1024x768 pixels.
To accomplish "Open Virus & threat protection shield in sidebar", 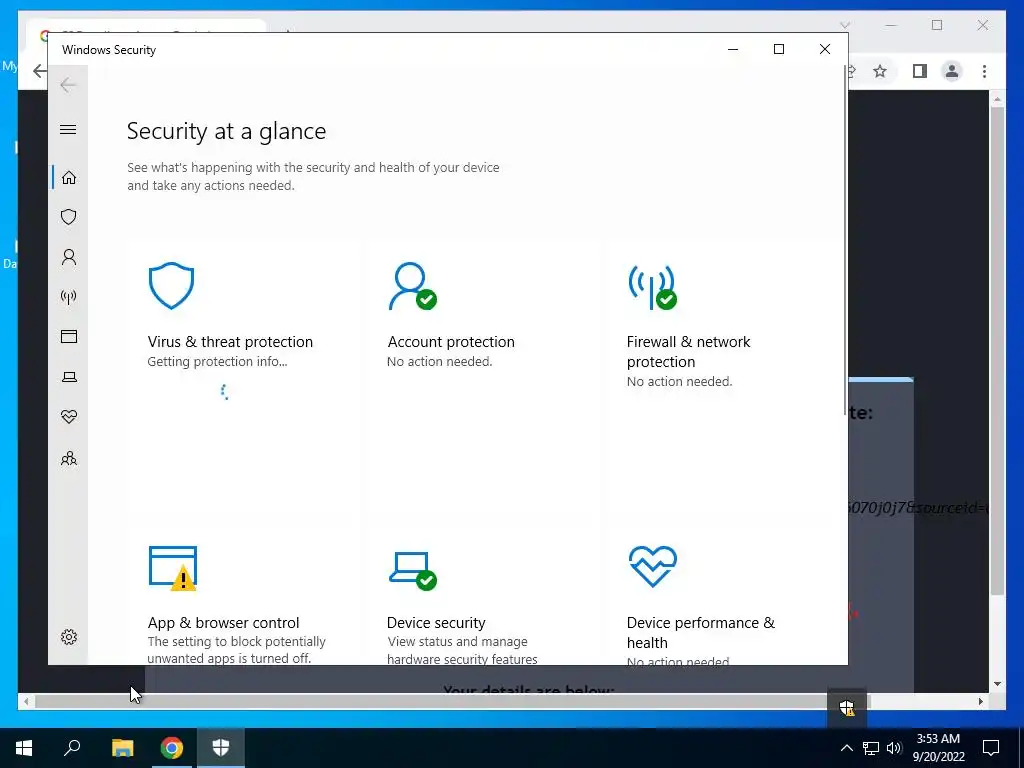I will click(x=69, y=217).
